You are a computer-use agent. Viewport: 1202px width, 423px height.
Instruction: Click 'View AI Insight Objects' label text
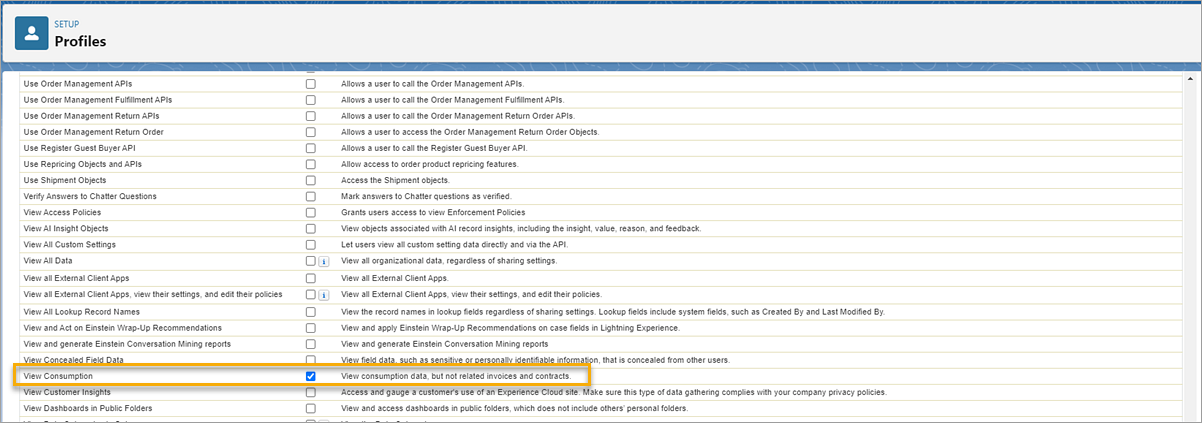coord(66,229)
